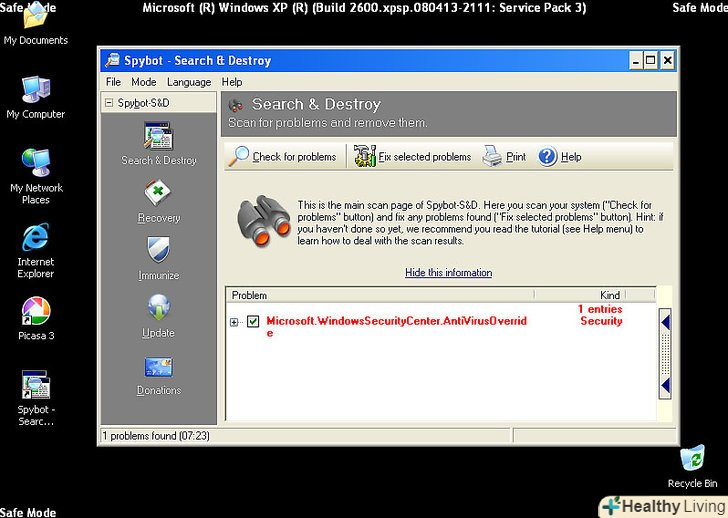Select the Spybot desktop shortcut icon
The image size is (728, 518).
pos(36,385)
